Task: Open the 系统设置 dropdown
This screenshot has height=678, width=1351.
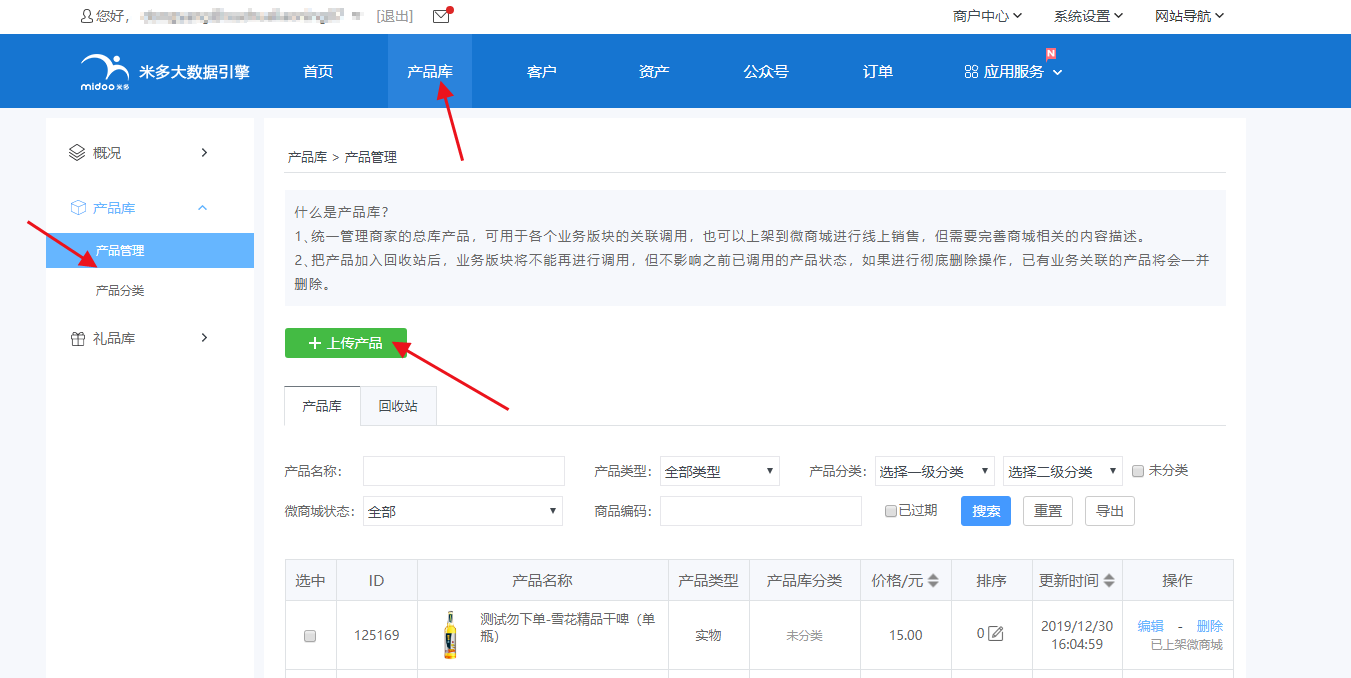Action: pos(1088,16)
